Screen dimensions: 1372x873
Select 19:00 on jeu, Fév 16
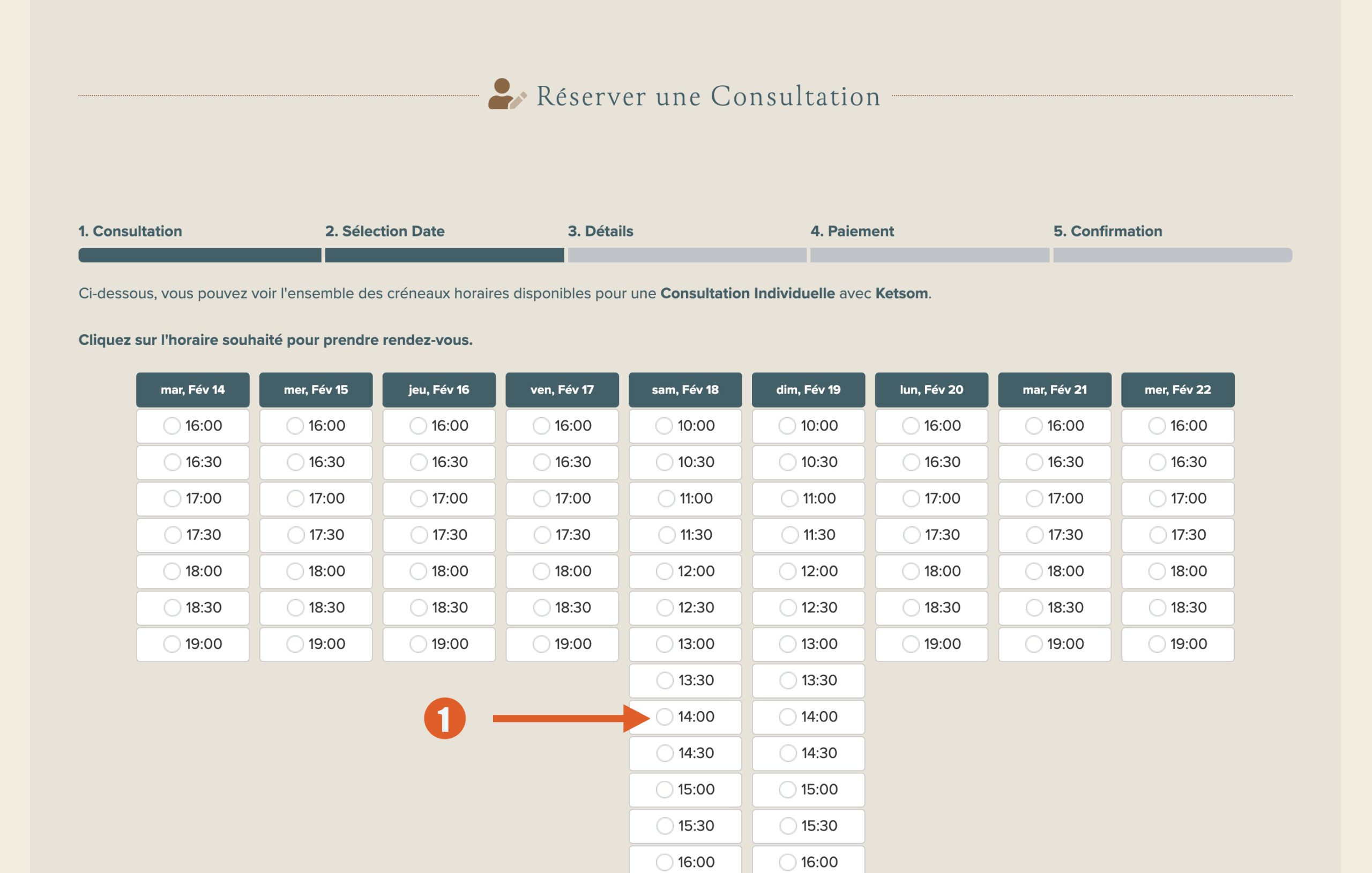439,645
